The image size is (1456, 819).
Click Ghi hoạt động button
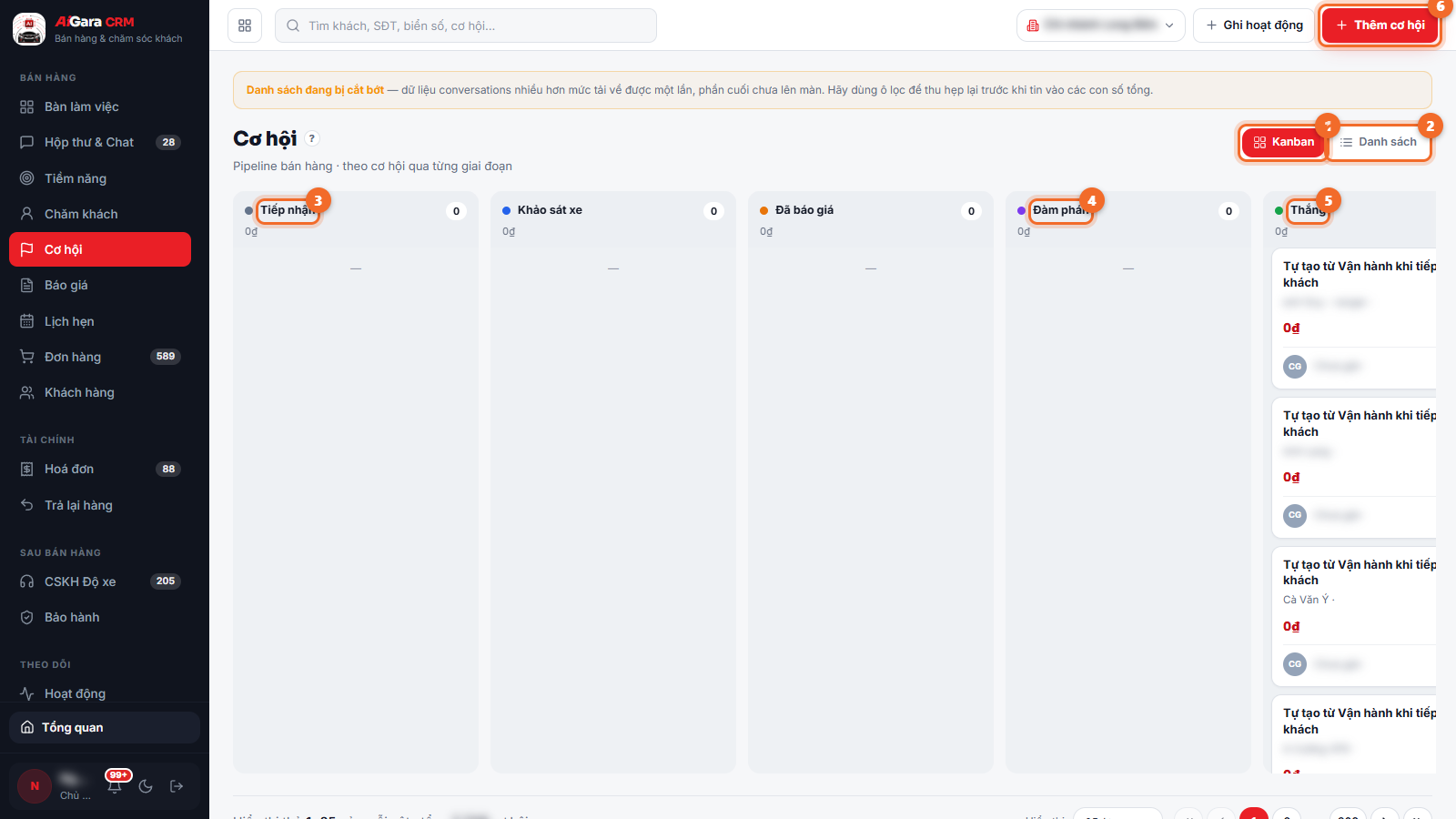point(1254,25)
